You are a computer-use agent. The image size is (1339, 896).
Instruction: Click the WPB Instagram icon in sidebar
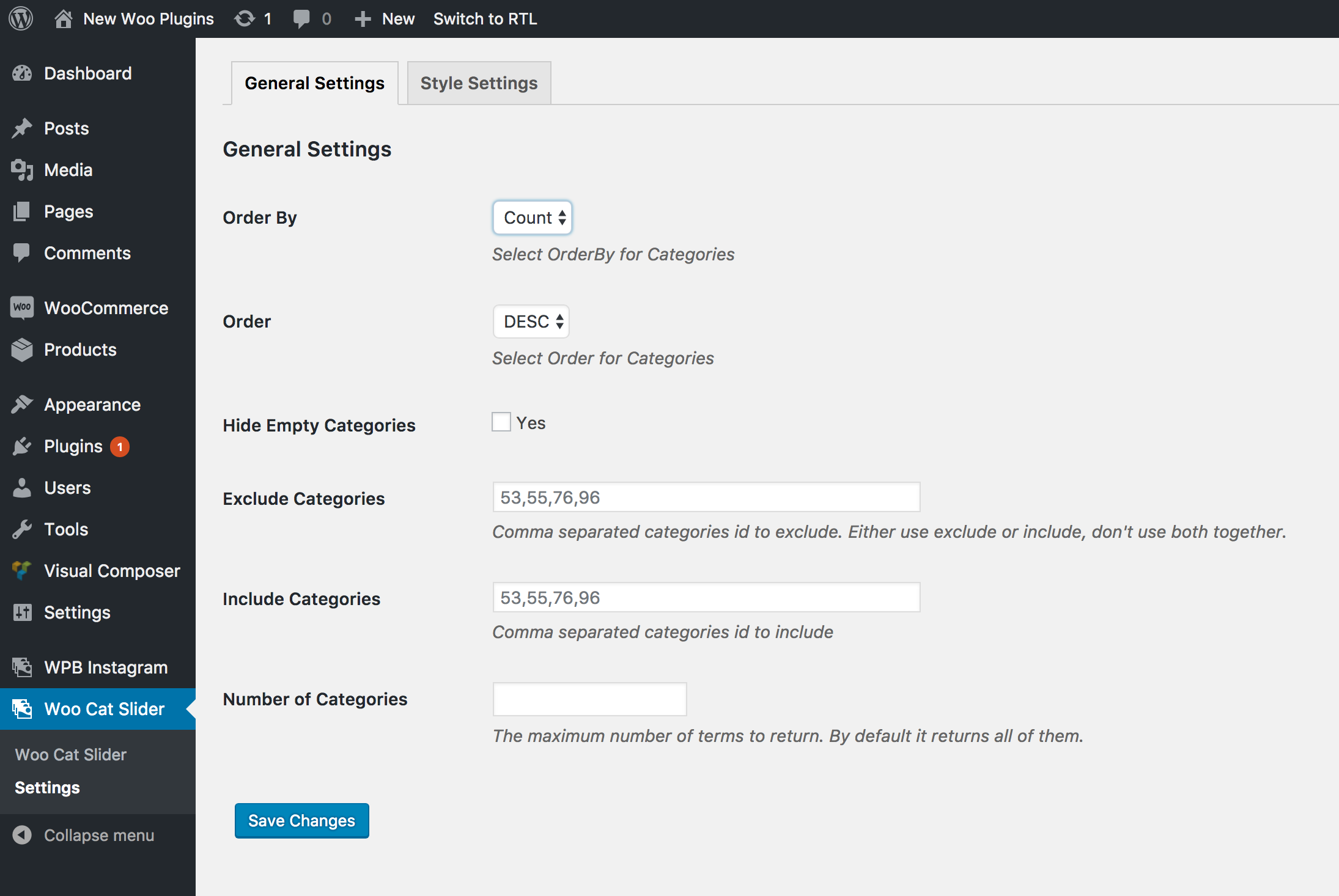click(x=22, y=666)
